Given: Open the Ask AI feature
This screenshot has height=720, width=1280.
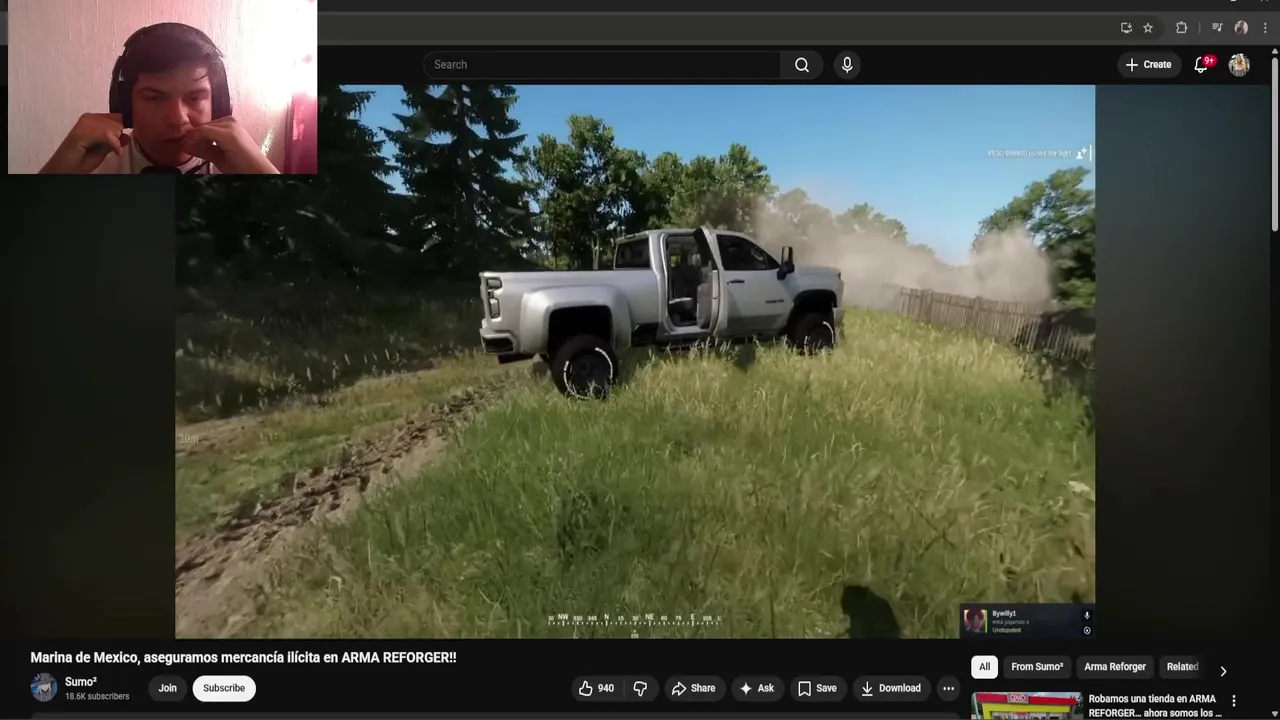Looking at the screenshot, I should (756, 688).
